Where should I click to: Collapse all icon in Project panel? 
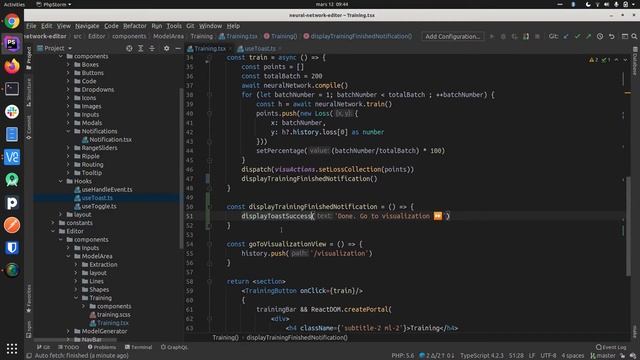click(x=152, y=48)
